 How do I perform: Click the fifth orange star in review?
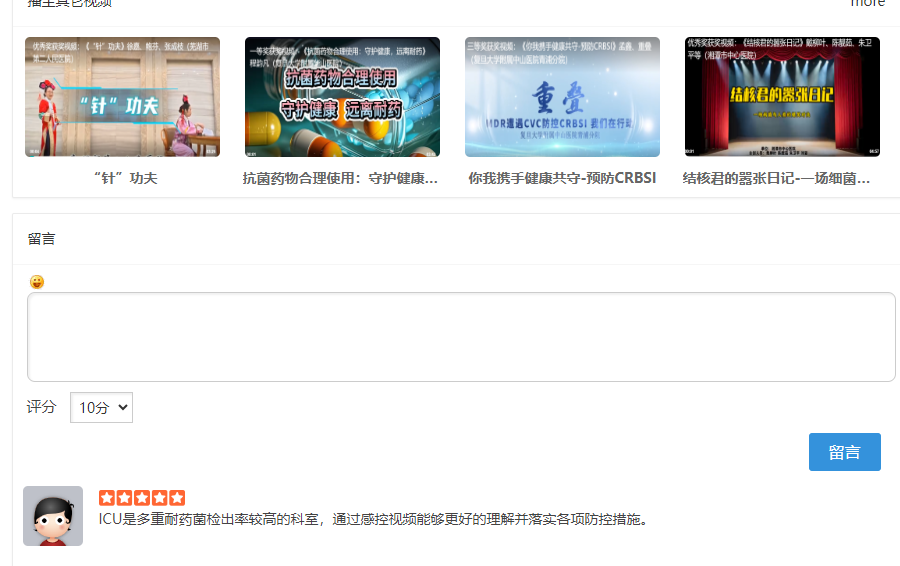click(x=177, y=497)
